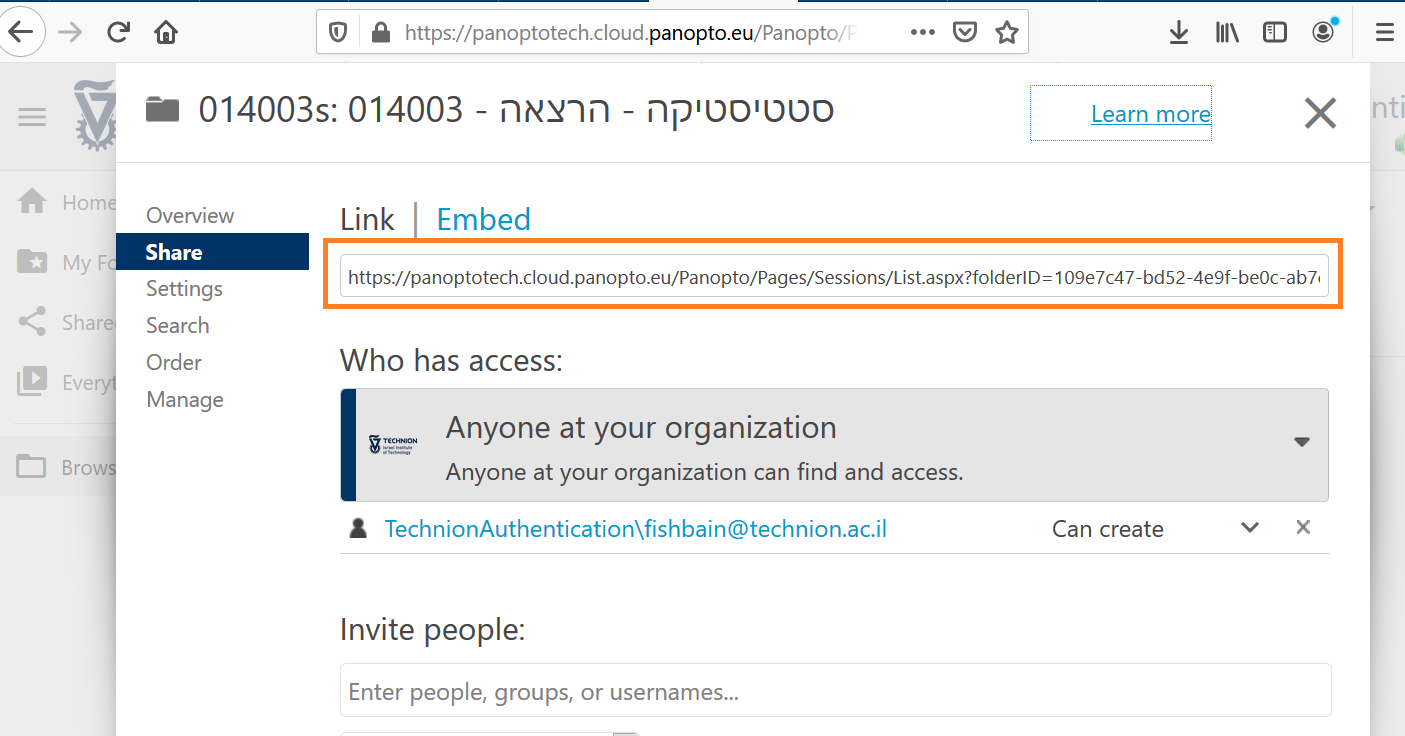Remove fishbain user access with the X

coord(1303,527)
